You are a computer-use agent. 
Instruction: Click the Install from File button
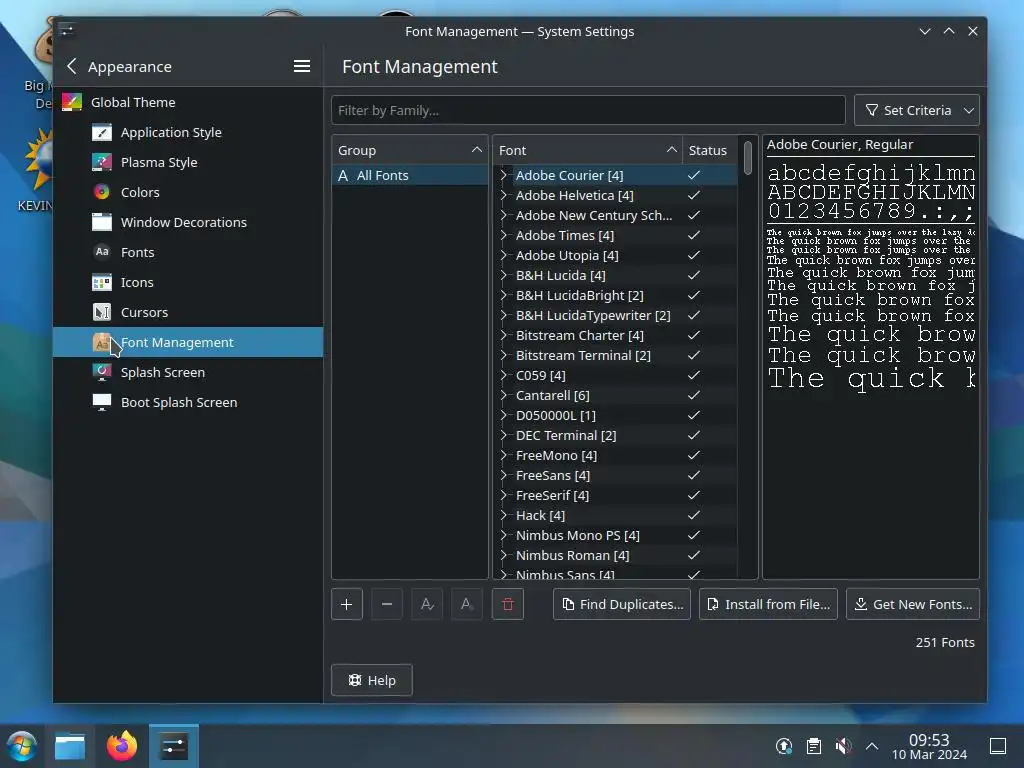click(768, 604)
